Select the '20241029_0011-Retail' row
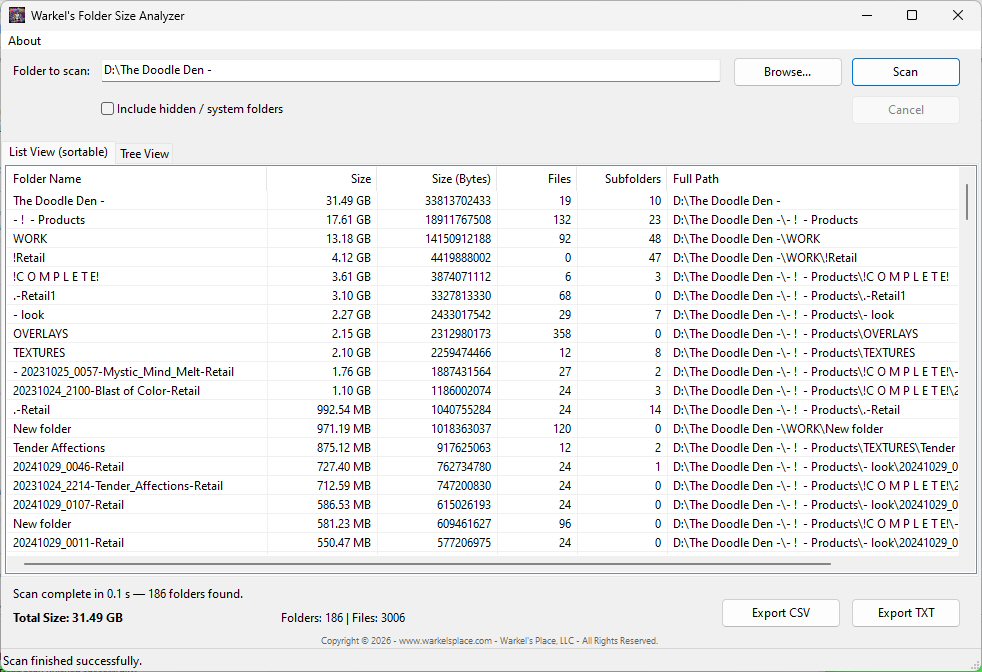The width and height of the screenshot is (982, 672). pos(482,543)
